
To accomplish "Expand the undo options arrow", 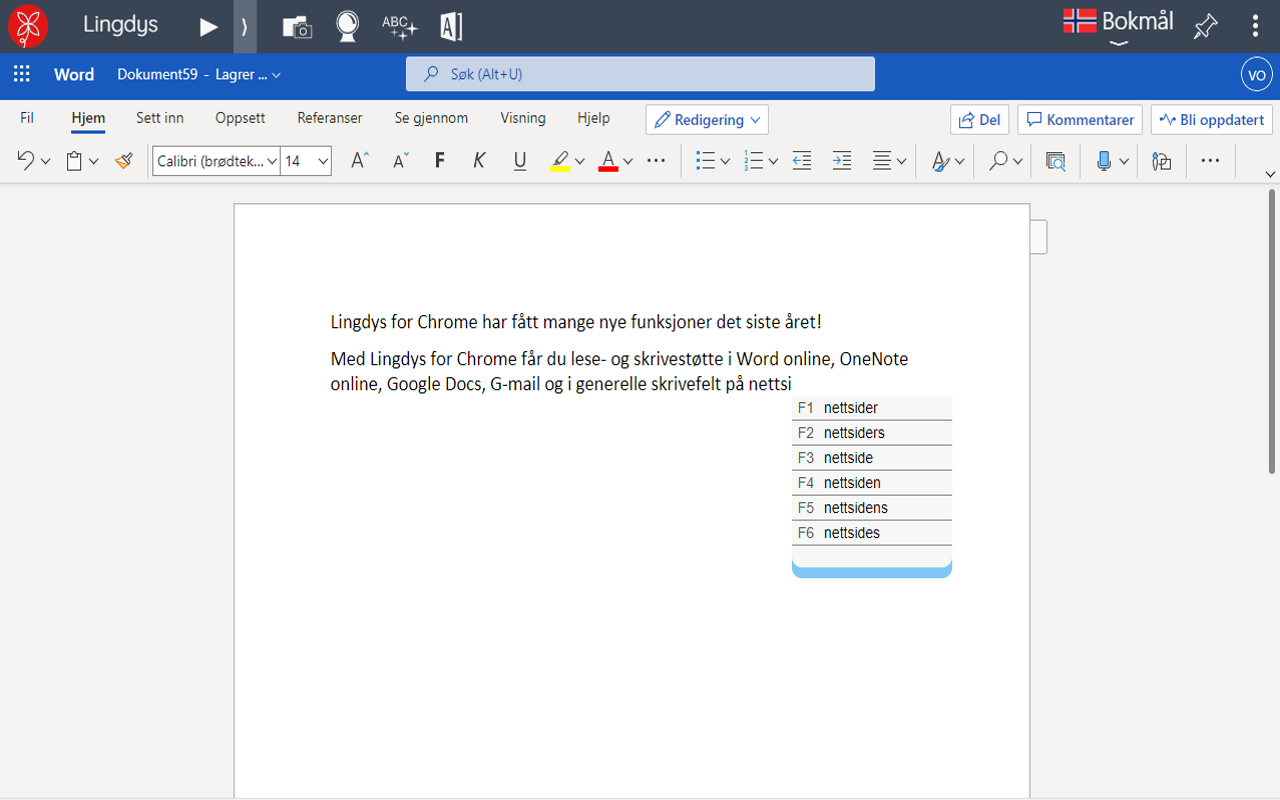I will click(45, 161).
